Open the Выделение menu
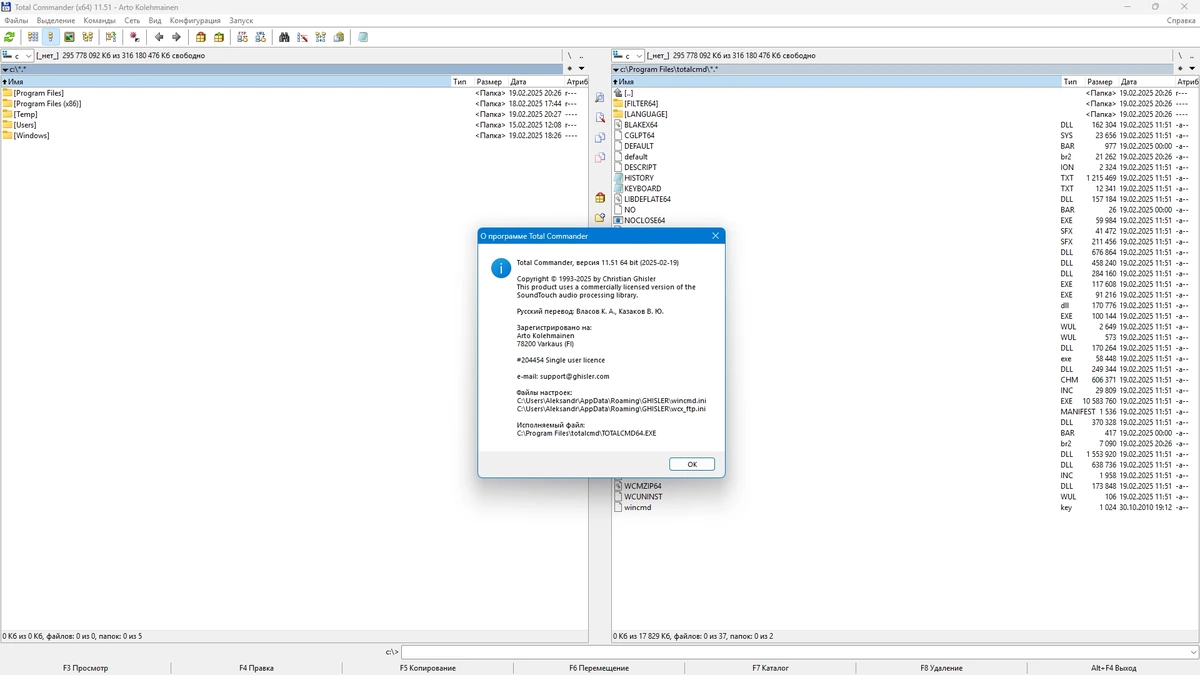Viewport: 1200px width, 675px height. (55, 20)
